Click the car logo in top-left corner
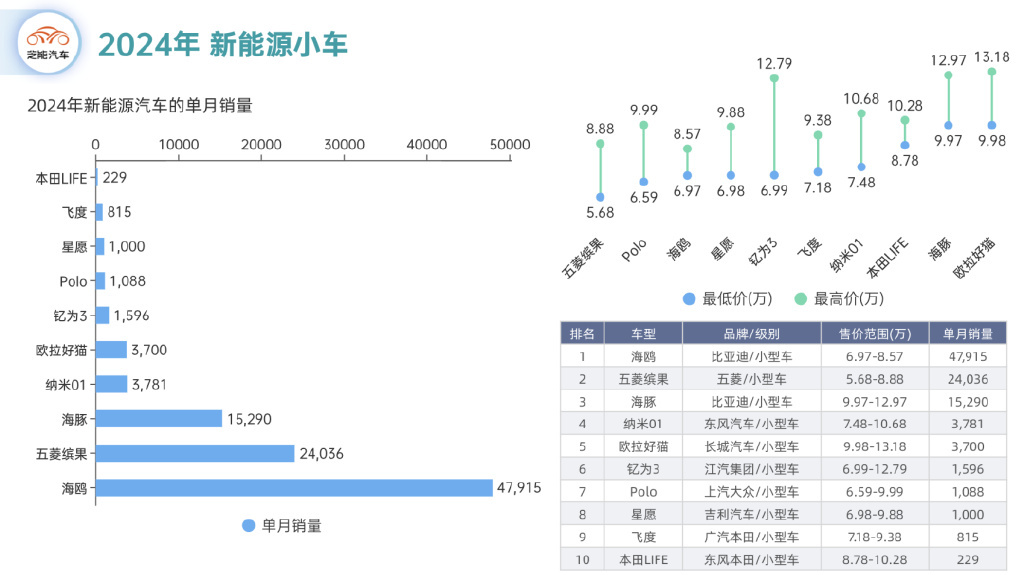Viewport: 1024px width, 575px height. pyautogui.click(x=49, y=43)
